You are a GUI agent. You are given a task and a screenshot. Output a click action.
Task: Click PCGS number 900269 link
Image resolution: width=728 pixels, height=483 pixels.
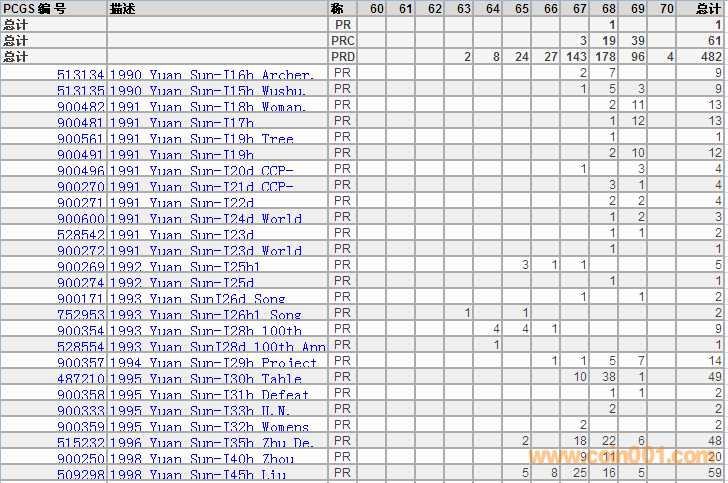80,266
